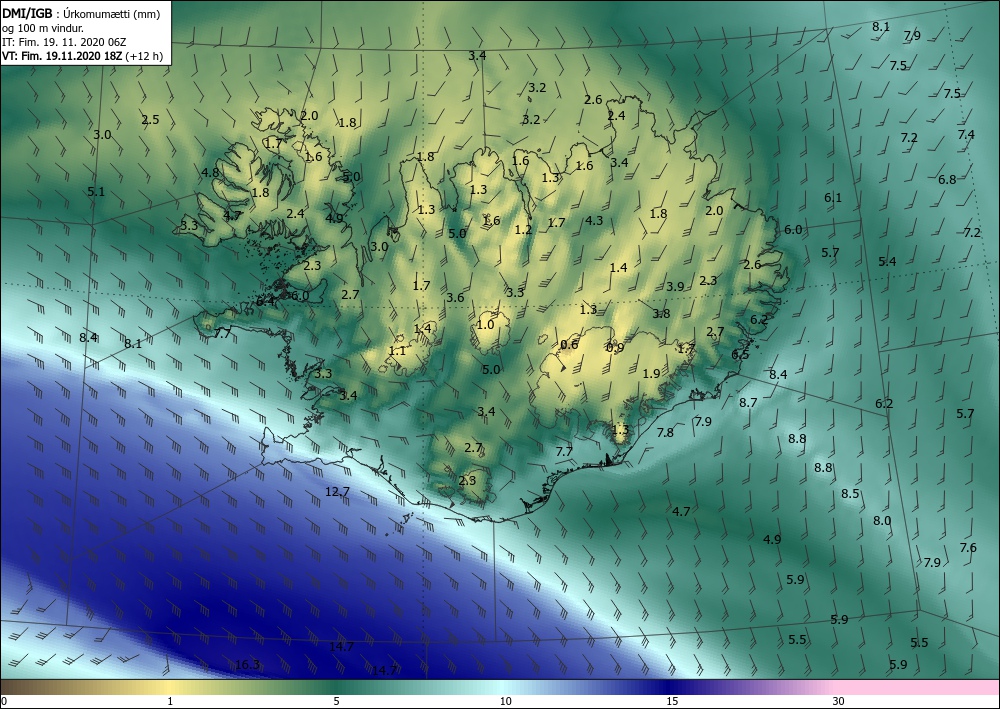This screenshot has height=709, width=1000.
Task: Click the '0.9' value on the glacier
Action: [615, 347]
